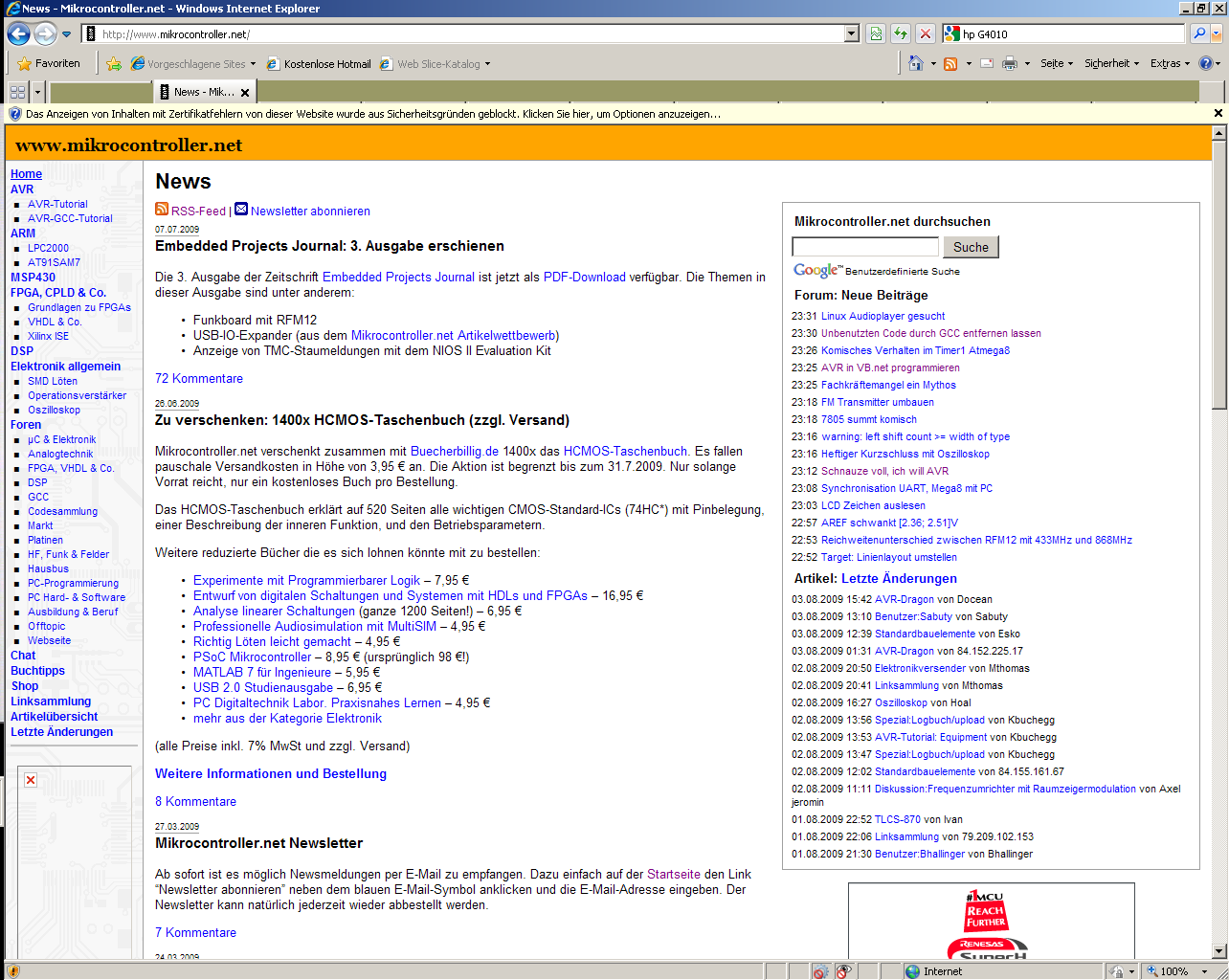Open Kostenlose Hotmail favorite
The image size is (1229, 980).
pos(319,64)
